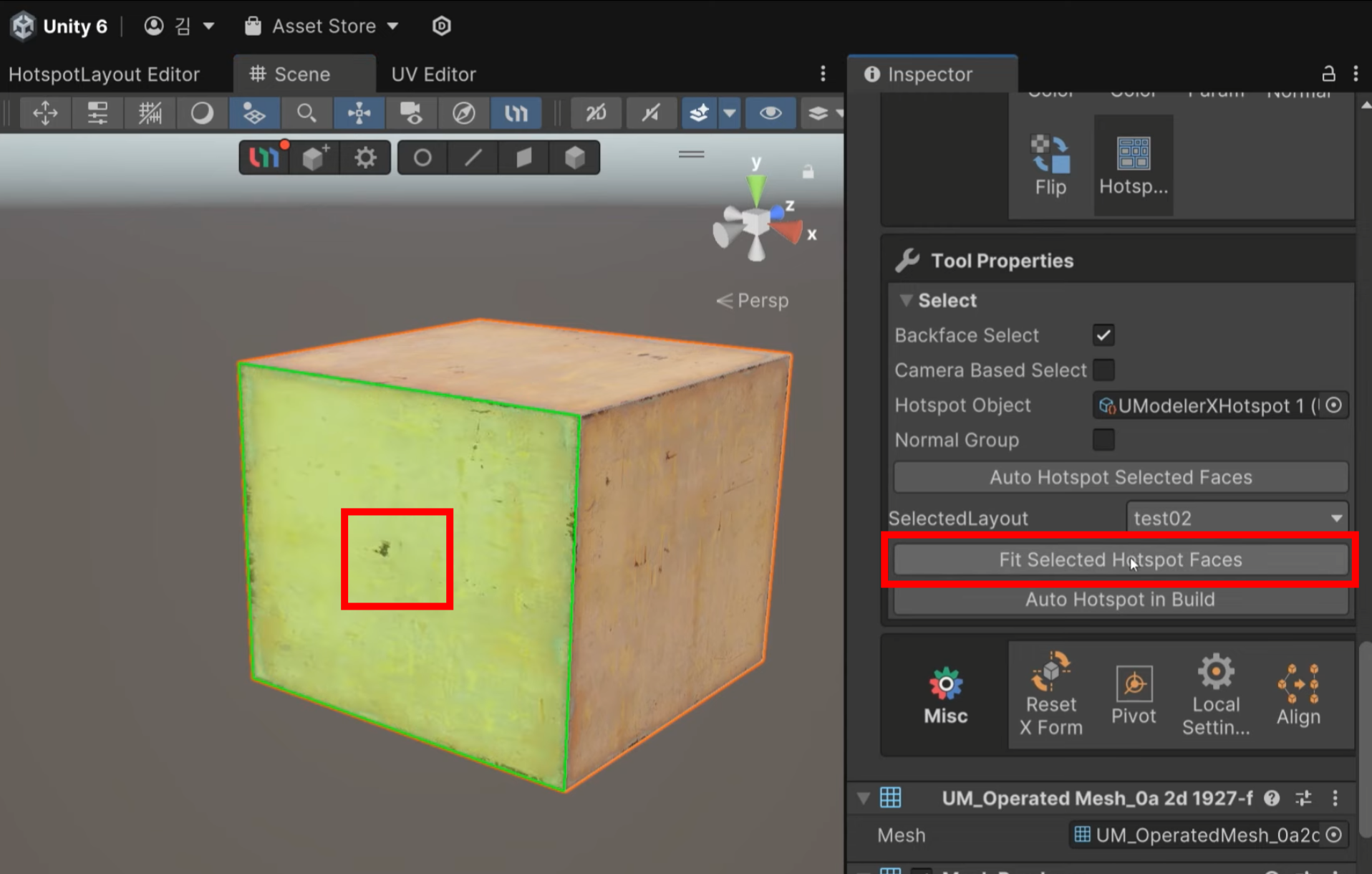Select face mode icon
This screenshot has width=1372, height=874.
(524, 158)
